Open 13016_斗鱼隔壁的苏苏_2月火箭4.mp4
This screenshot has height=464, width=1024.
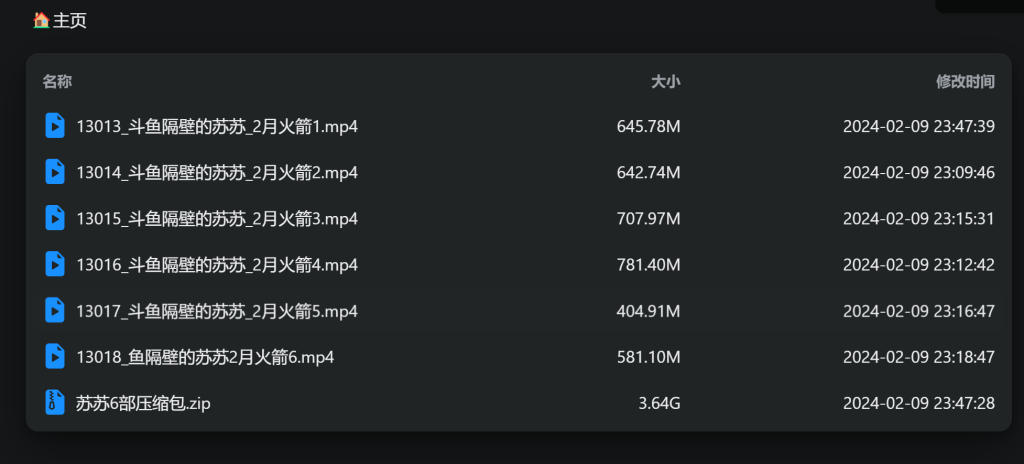pos(217,265)
